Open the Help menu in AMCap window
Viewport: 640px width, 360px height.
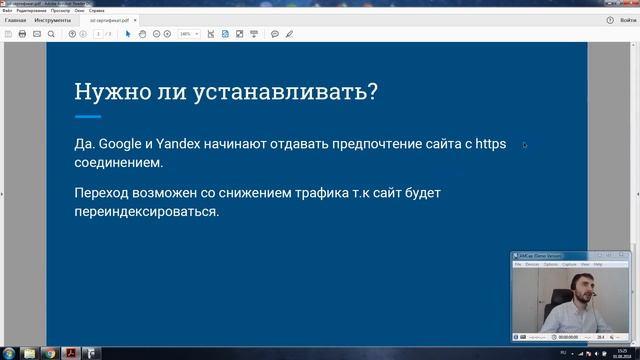(x=598, y=264)
